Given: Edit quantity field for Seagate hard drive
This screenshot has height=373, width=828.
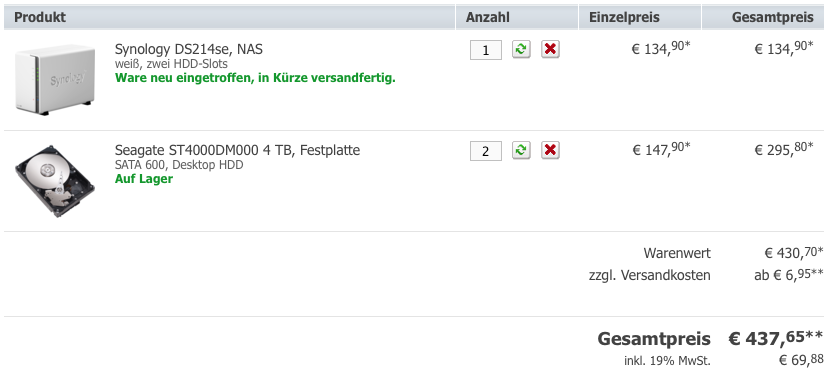Looking at the screenshot, I should point(486,151).
